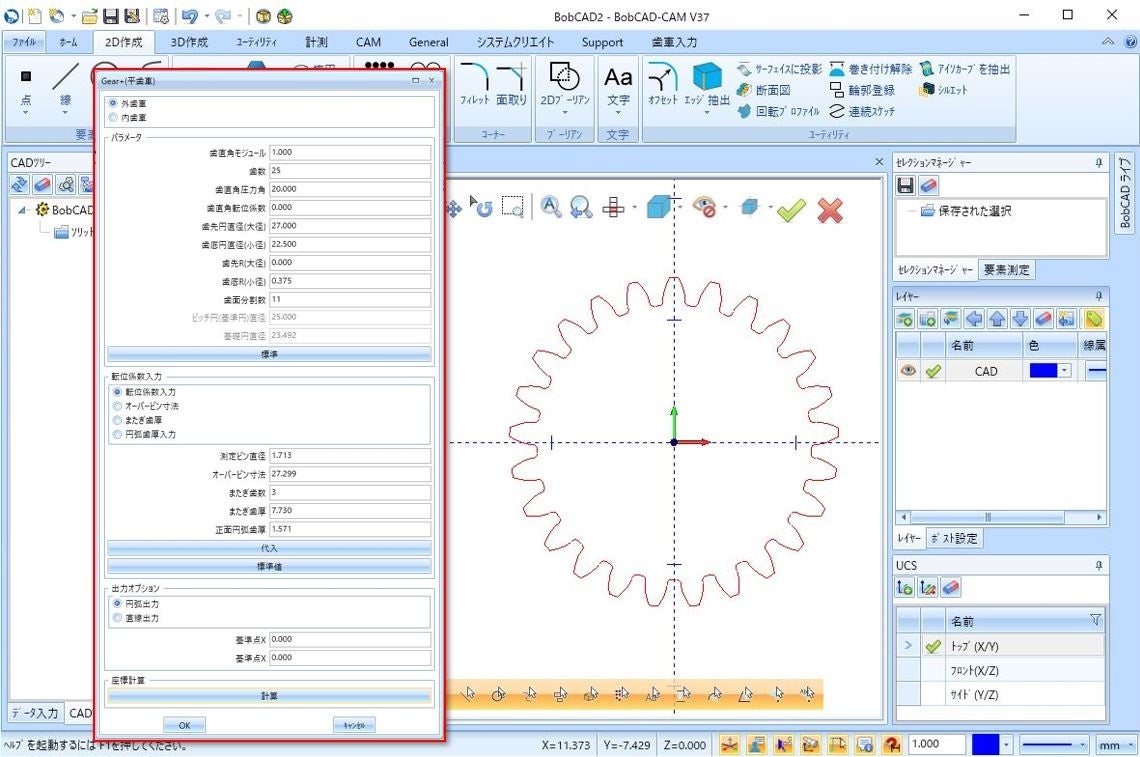This screenshot has height=757, width=1140.
Task: Open the 断面図 cross-section tool
Action: (763, 90)
